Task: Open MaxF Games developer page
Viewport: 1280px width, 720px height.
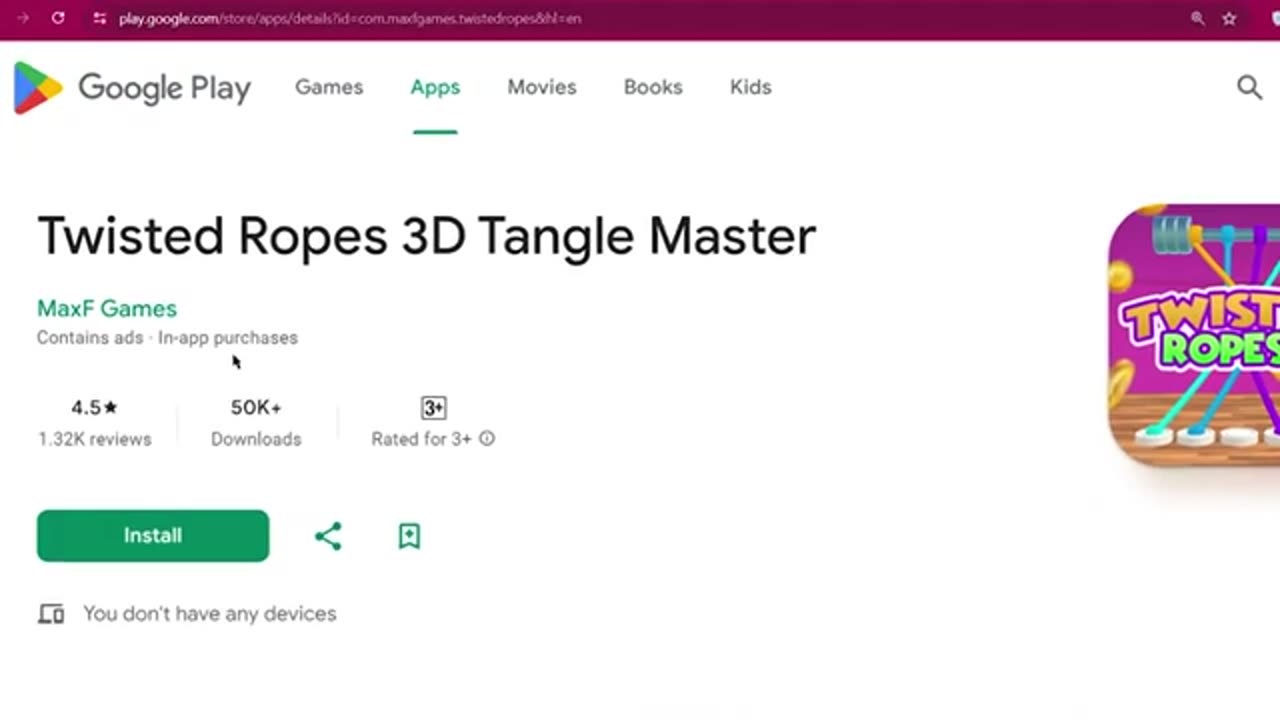Action: pos(107,308)
